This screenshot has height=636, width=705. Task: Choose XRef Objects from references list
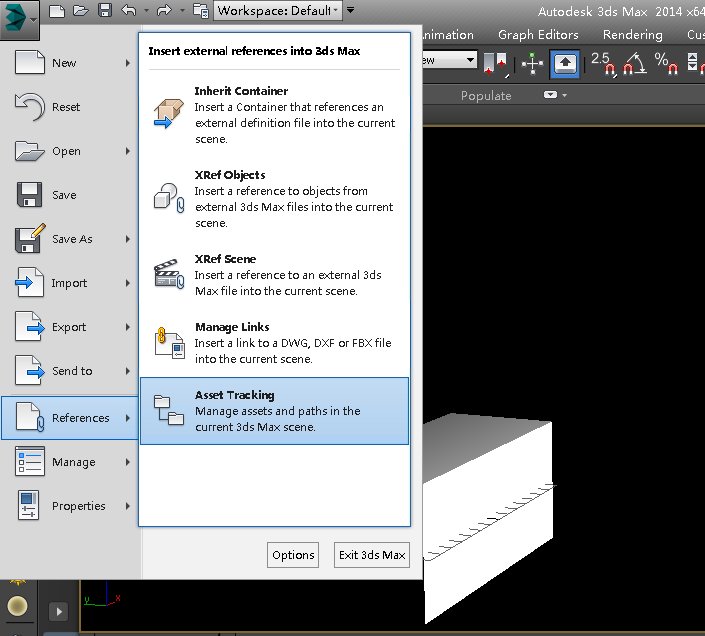click(x=274, y=199)
